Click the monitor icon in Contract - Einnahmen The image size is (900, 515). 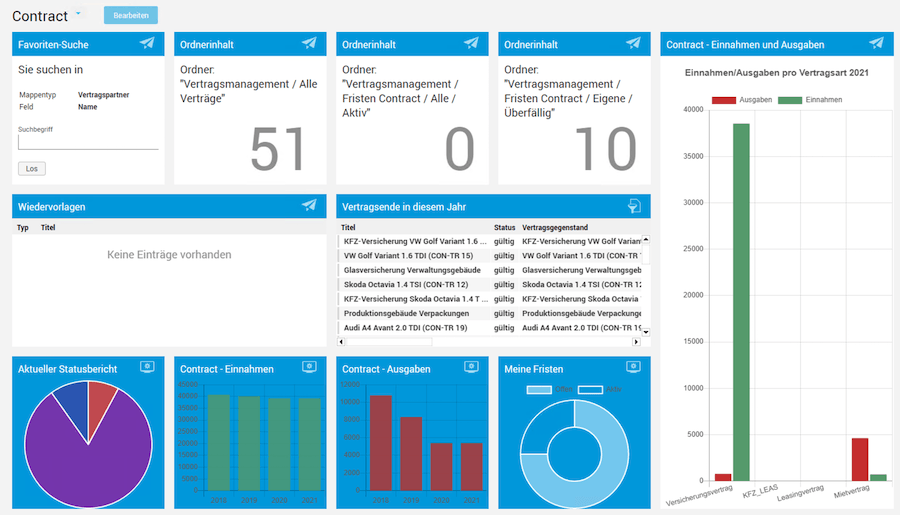309,367
